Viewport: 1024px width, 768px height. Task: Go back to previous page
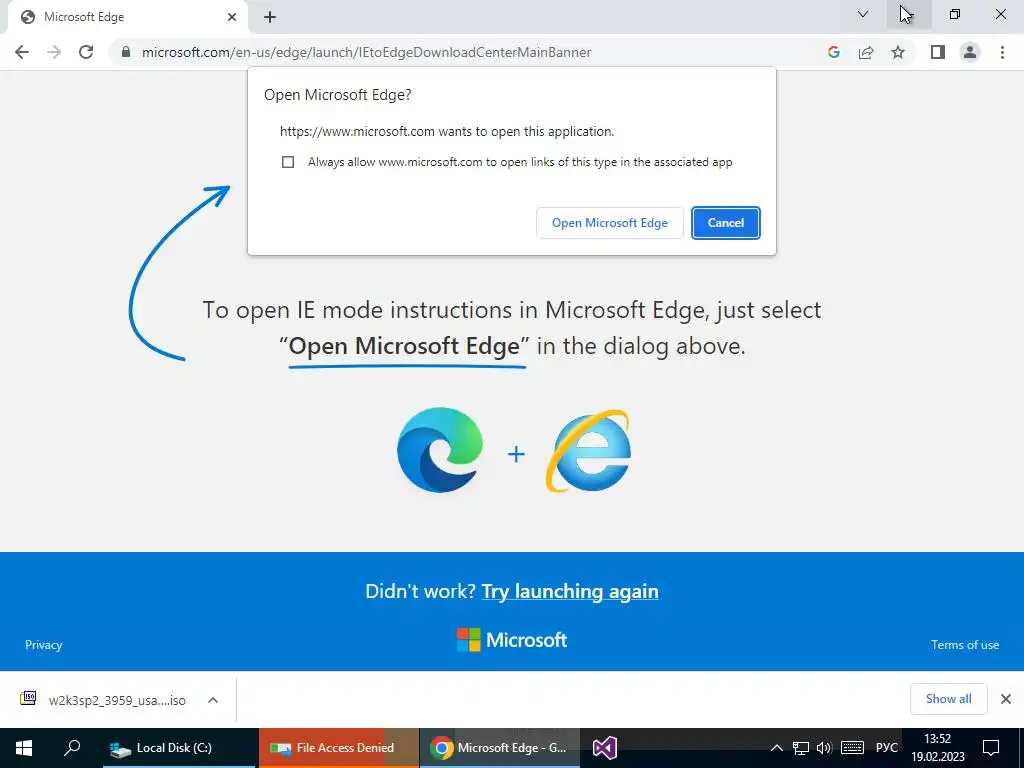(22, 52)
